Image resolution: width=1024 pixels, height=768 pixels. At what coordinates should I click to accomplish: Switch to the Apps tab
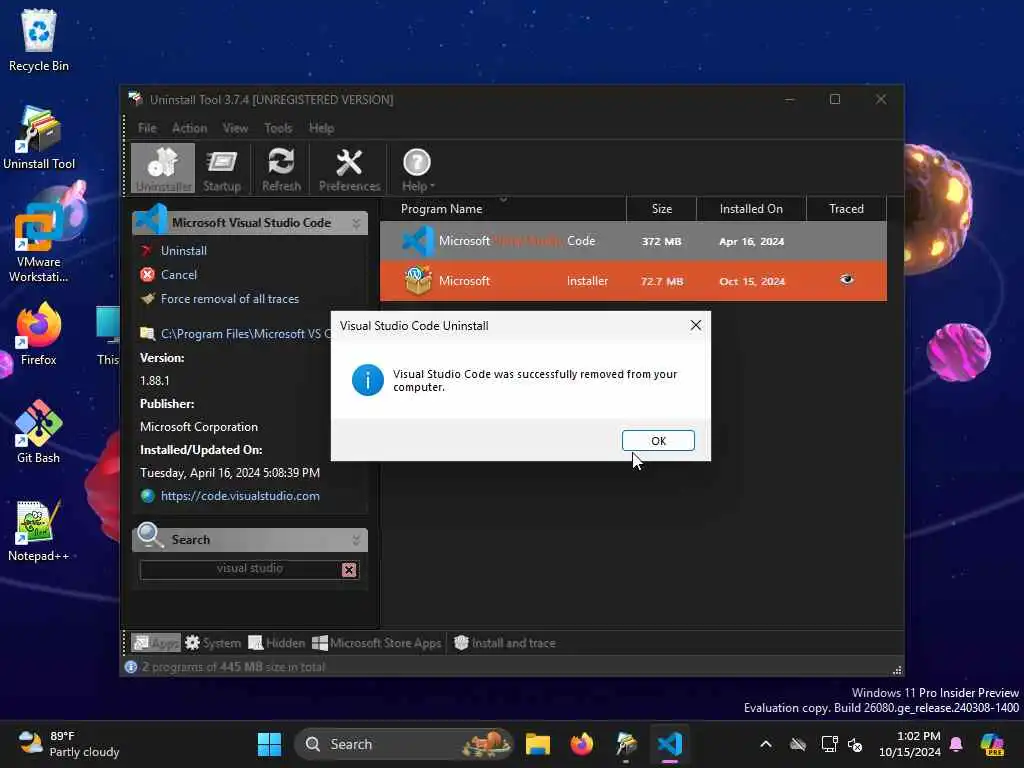click(x=156, y=643)
